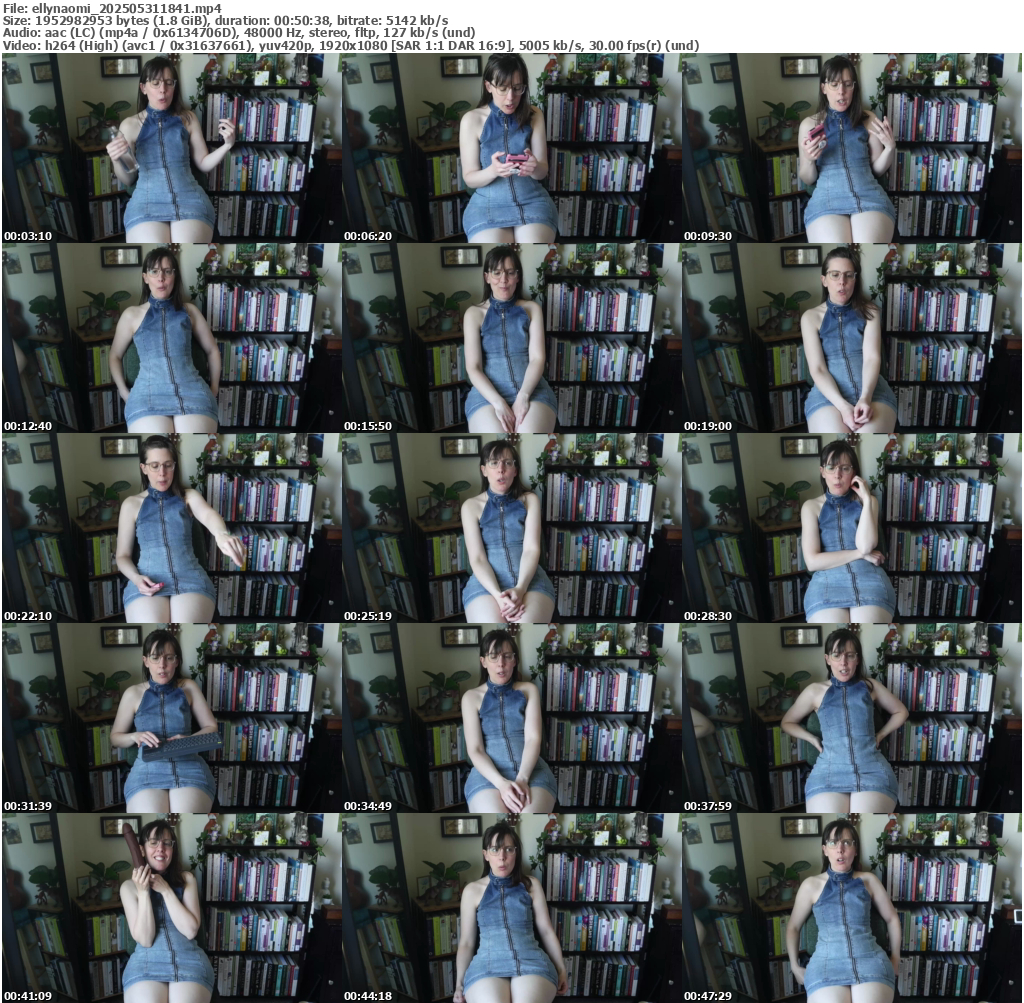Choose the frame with timestamp 00:34:49

[511, 718]
